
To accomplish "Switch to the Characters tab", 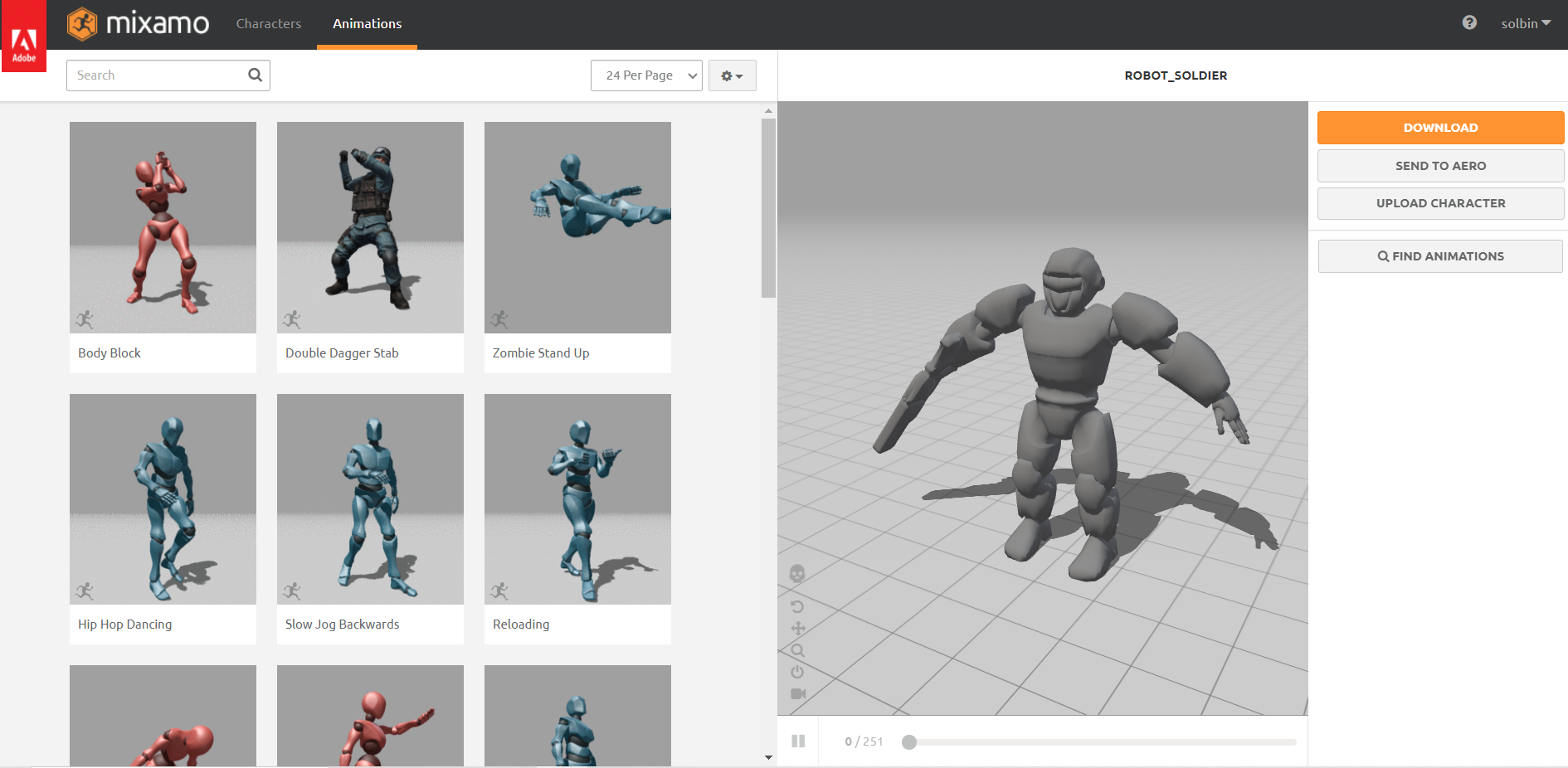I will click(x=268, y=23).
